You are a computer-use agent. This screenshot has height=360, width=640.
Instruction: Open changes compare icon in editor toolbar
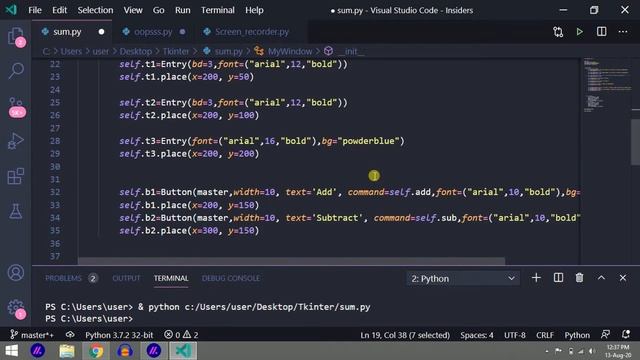click(558, 32)
